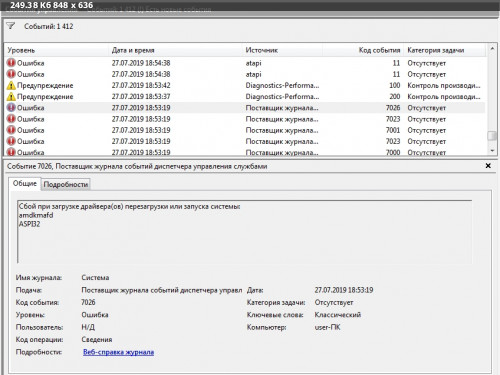The height and width of the screenshot is (375, 500).
Task: Close the event details pane
Action: point(488,166)
